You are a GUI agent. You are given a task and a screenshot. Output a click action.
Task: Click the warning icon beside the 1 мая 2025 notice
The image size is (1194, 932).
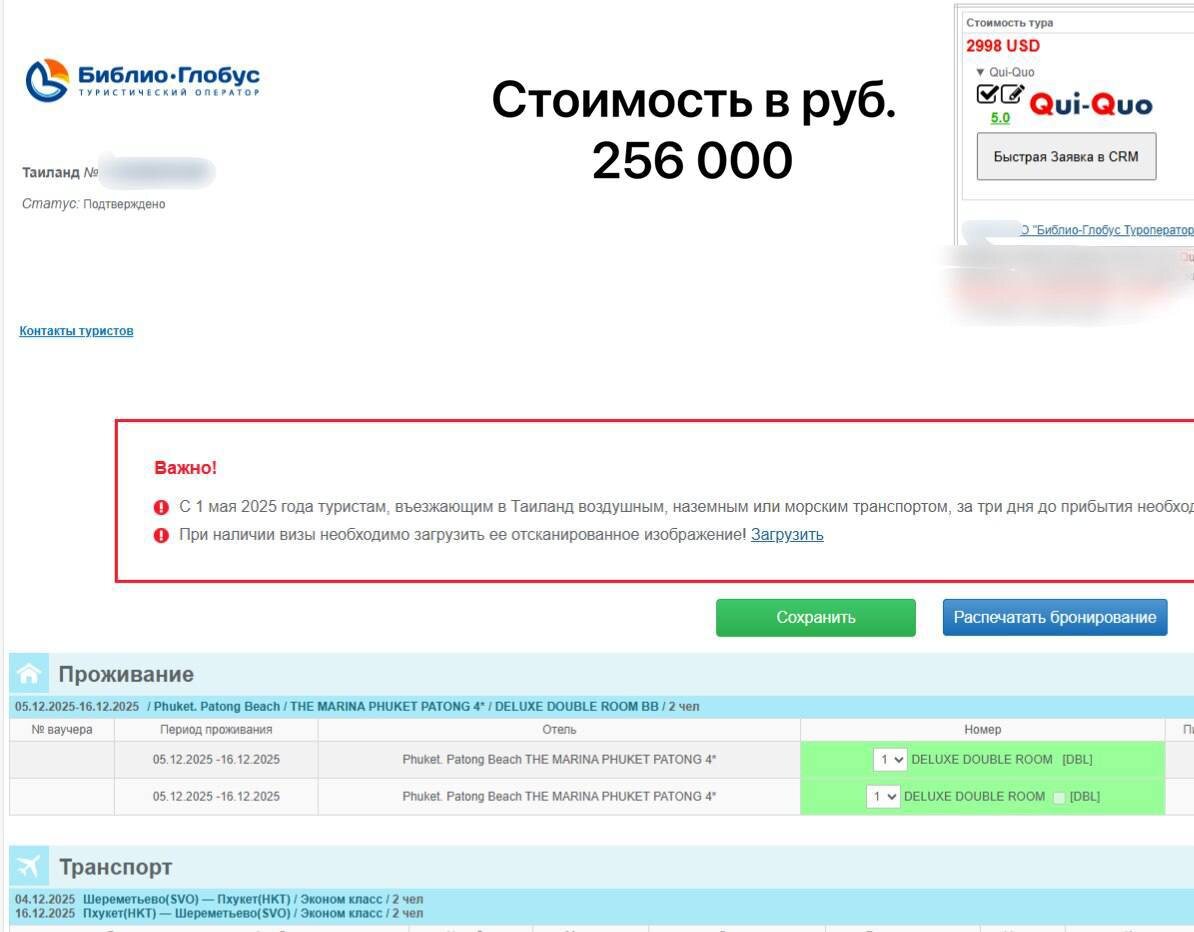click(x=161, y=507)
